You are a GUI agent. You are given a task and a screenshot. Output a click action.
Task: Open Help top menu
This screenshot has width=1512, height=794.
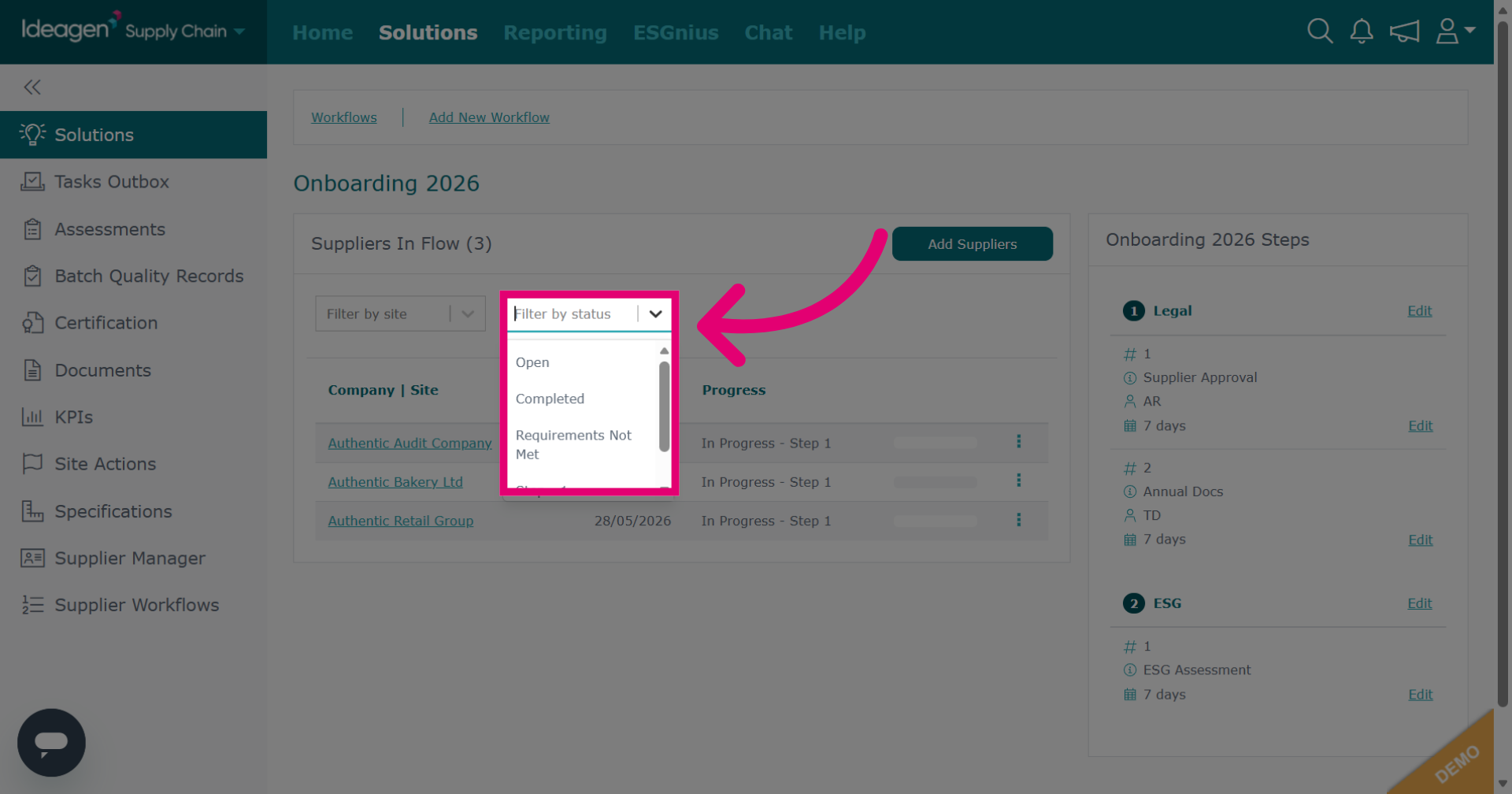[842, 32]
